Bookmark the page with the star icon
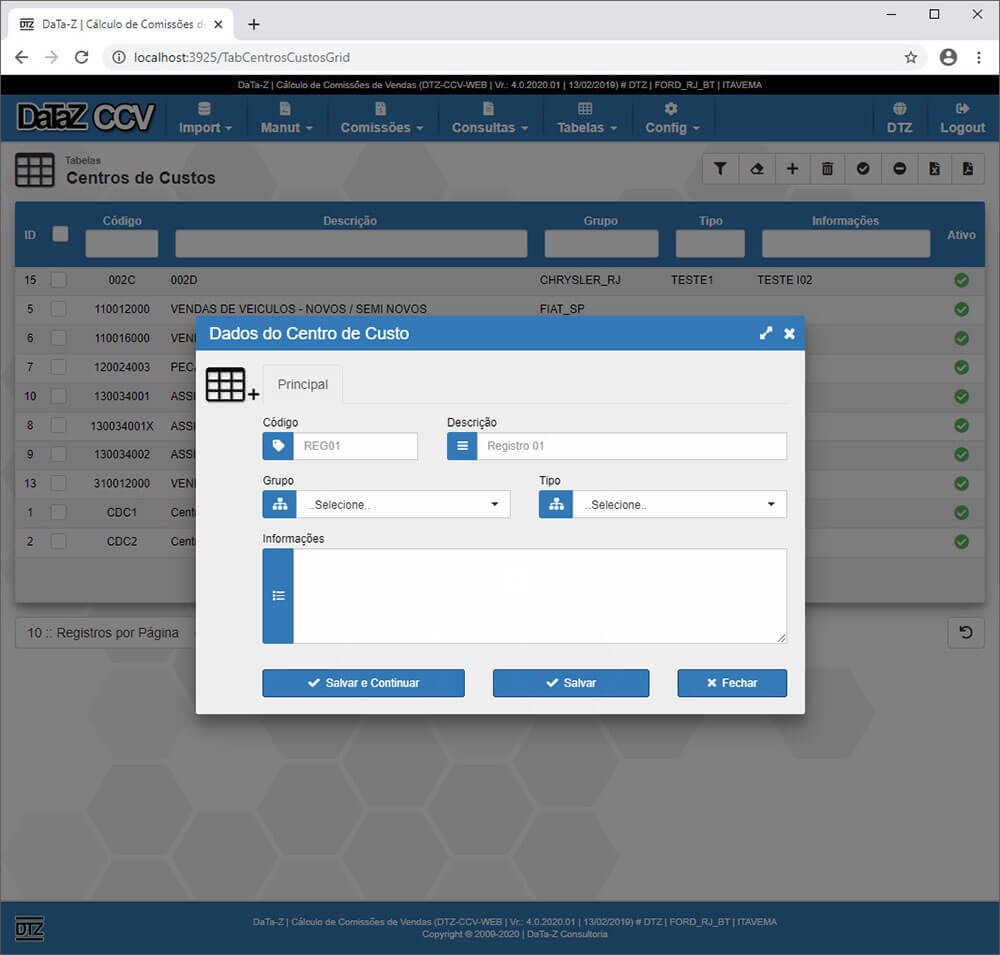This screenshot has height=955, width=1000. pyautogui.click(x=911, y=57)
